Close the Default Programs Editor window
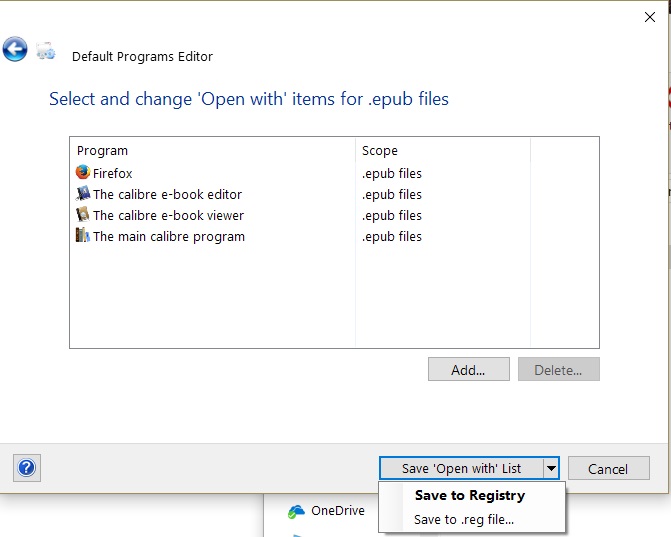The image size is (671, 537). (649, 15)
